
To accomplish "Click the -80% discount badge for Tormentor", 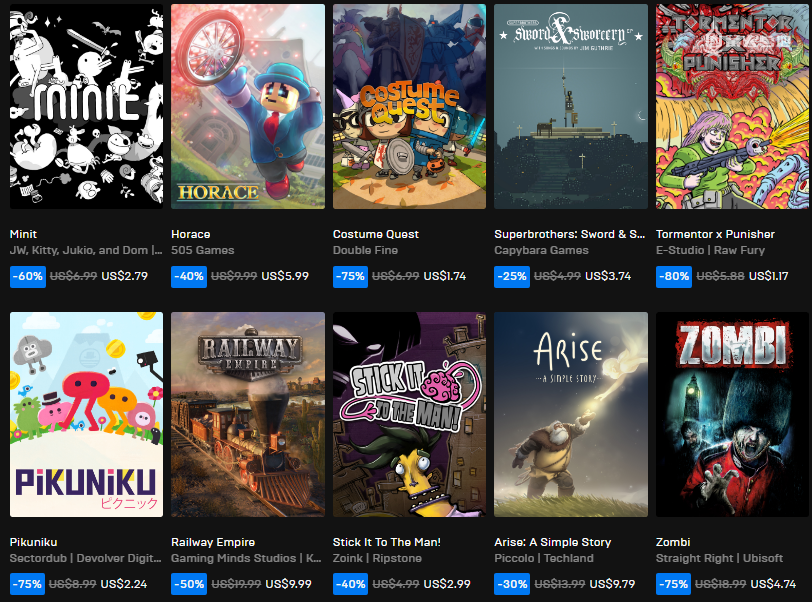I will (674, 276).
